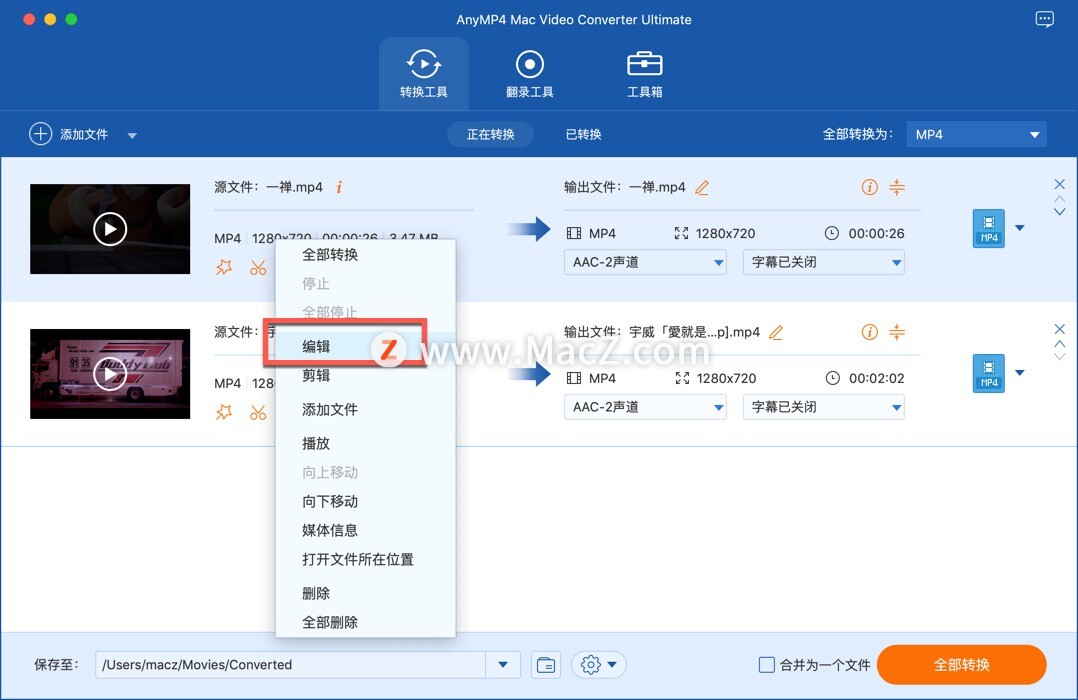
Task: Play the second video truck thumbnail
Action: (x=110, y=374)
